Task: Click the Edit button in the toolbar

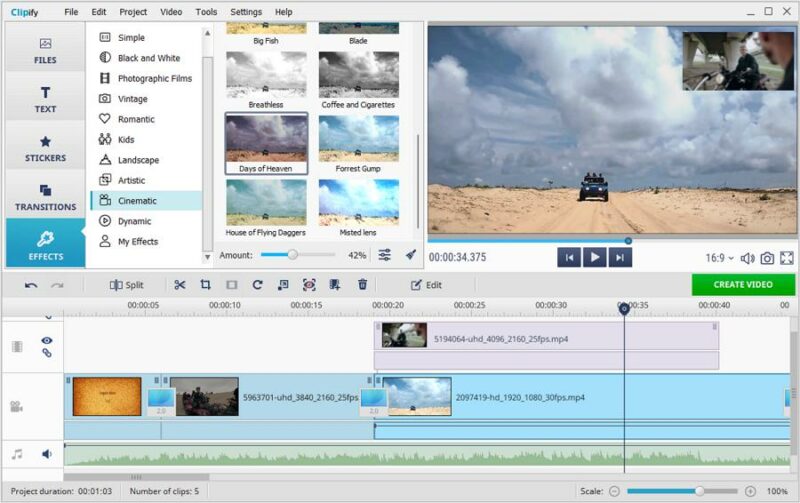Action: coord(427,285)
